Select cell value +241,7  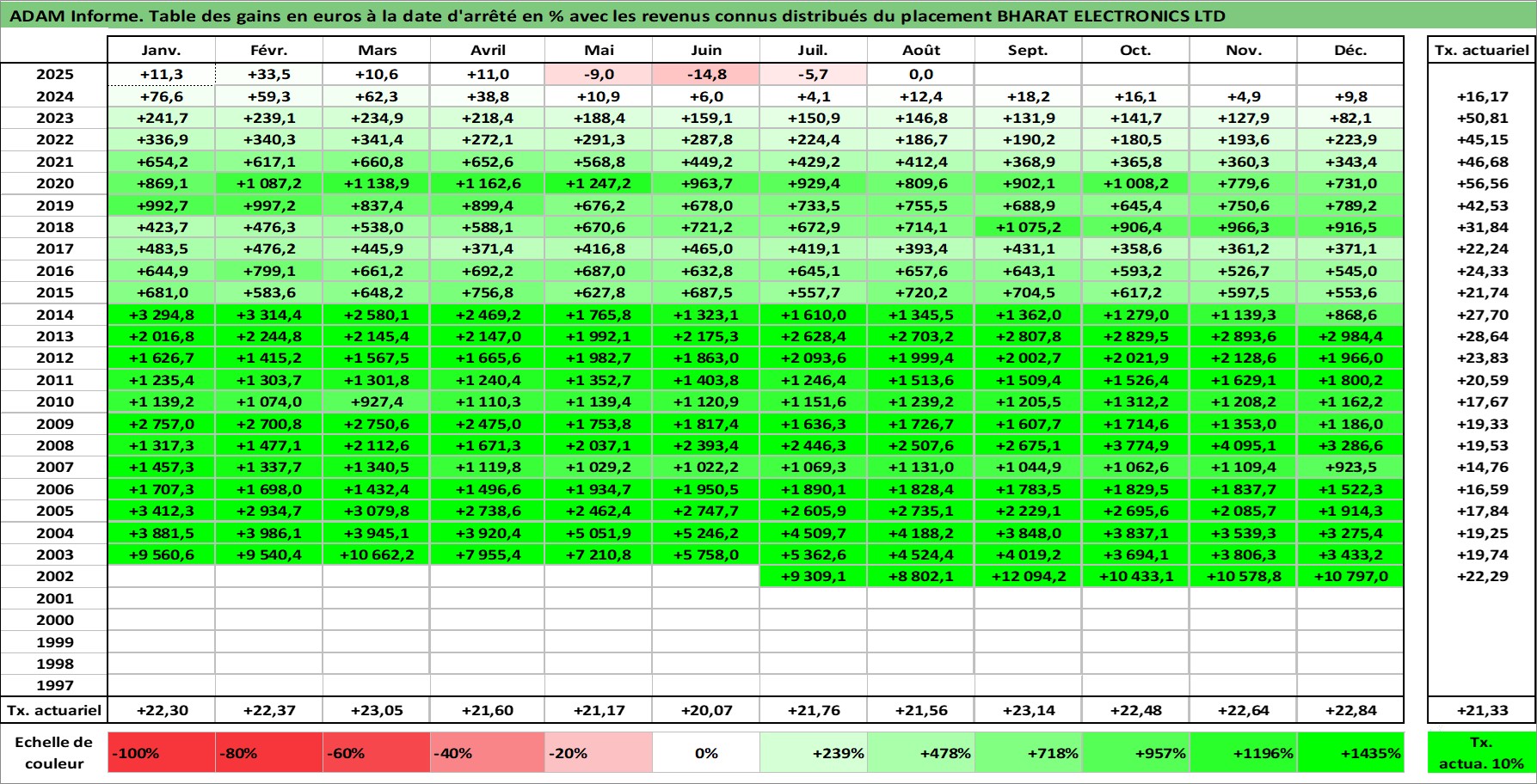click(161, 118)
